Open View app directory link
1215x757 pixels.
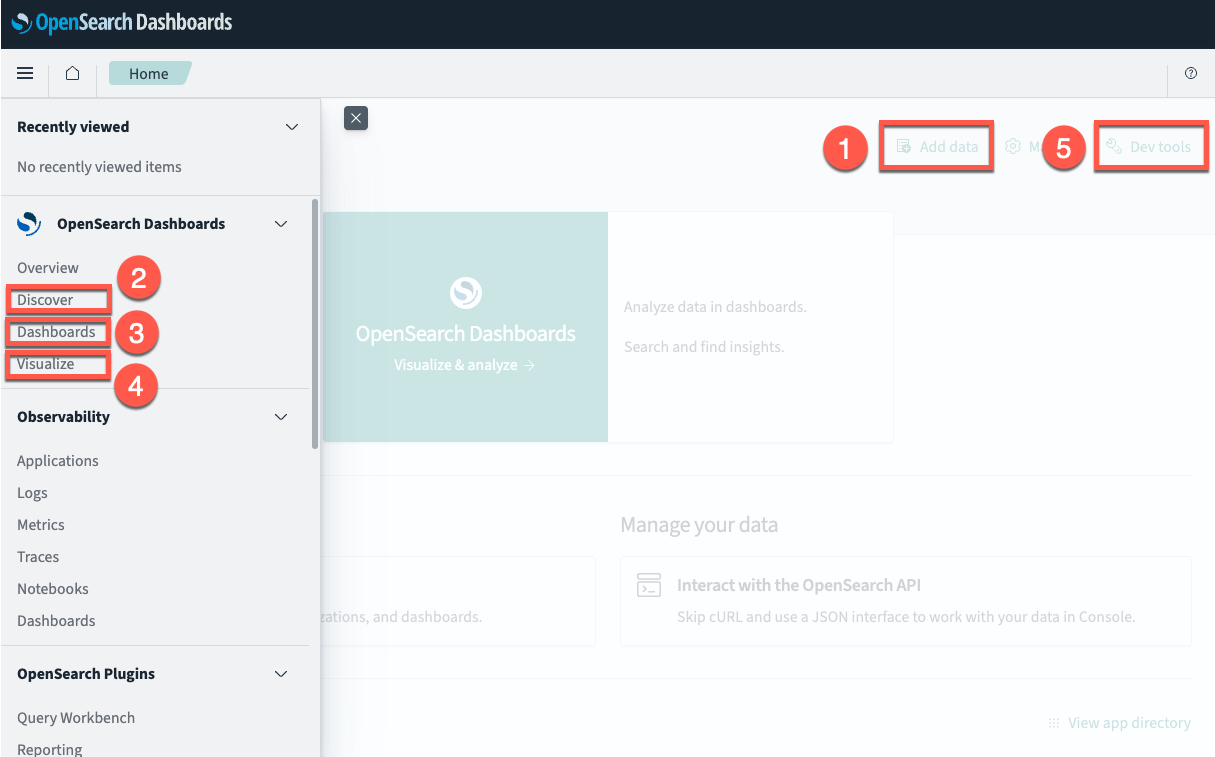point(1129,723)
